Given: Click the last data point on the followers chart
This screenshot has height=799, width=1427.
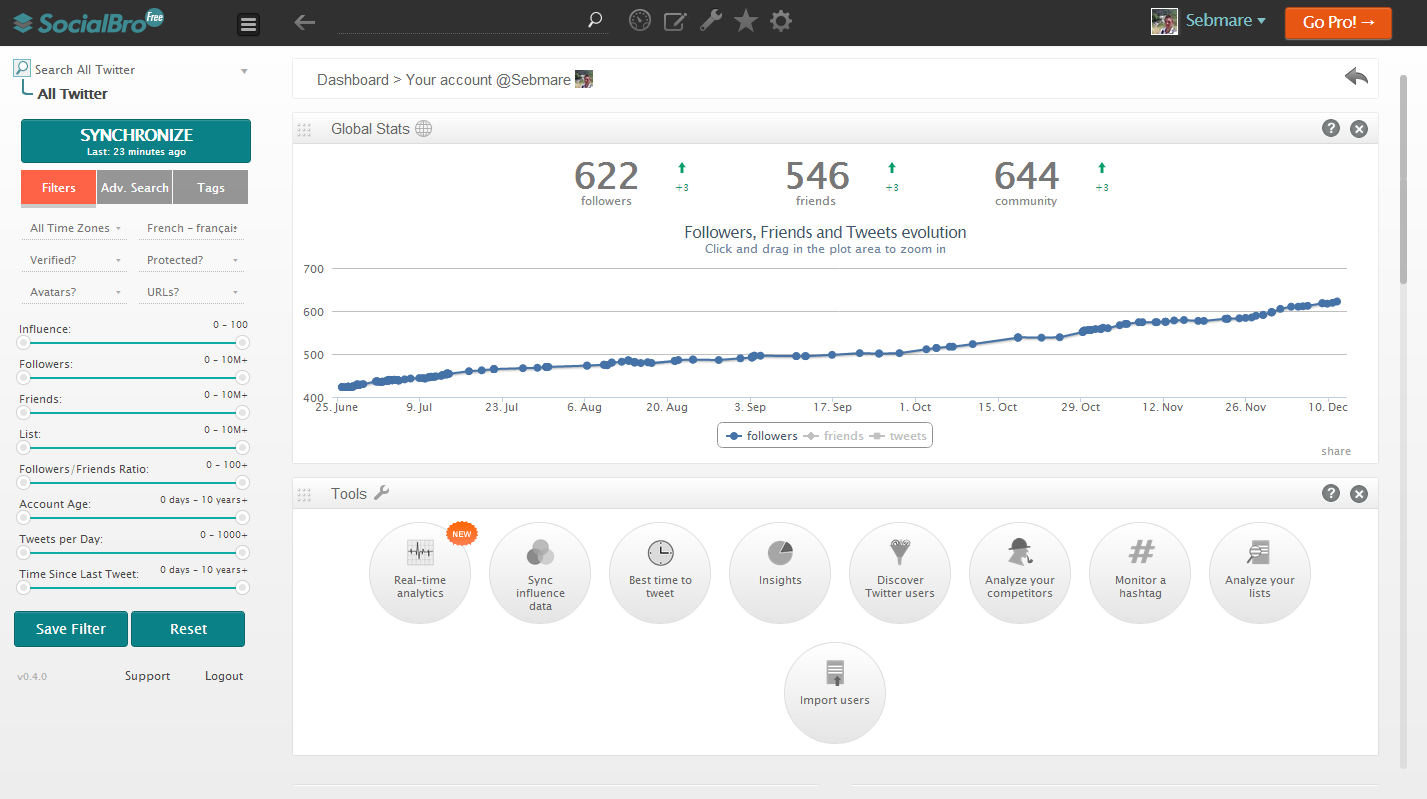Looking at the screenshot, I should [1336, 301].
